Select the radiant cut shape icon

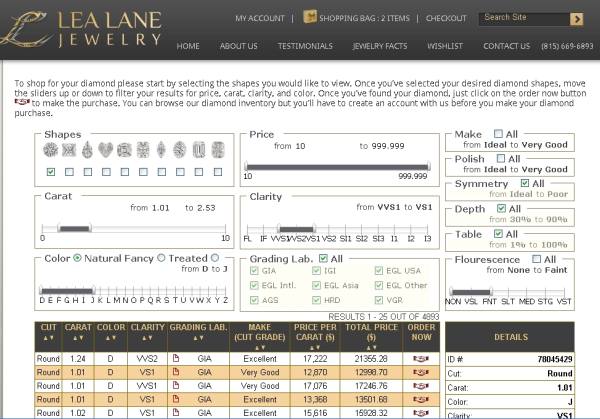[x=218, y=150]
